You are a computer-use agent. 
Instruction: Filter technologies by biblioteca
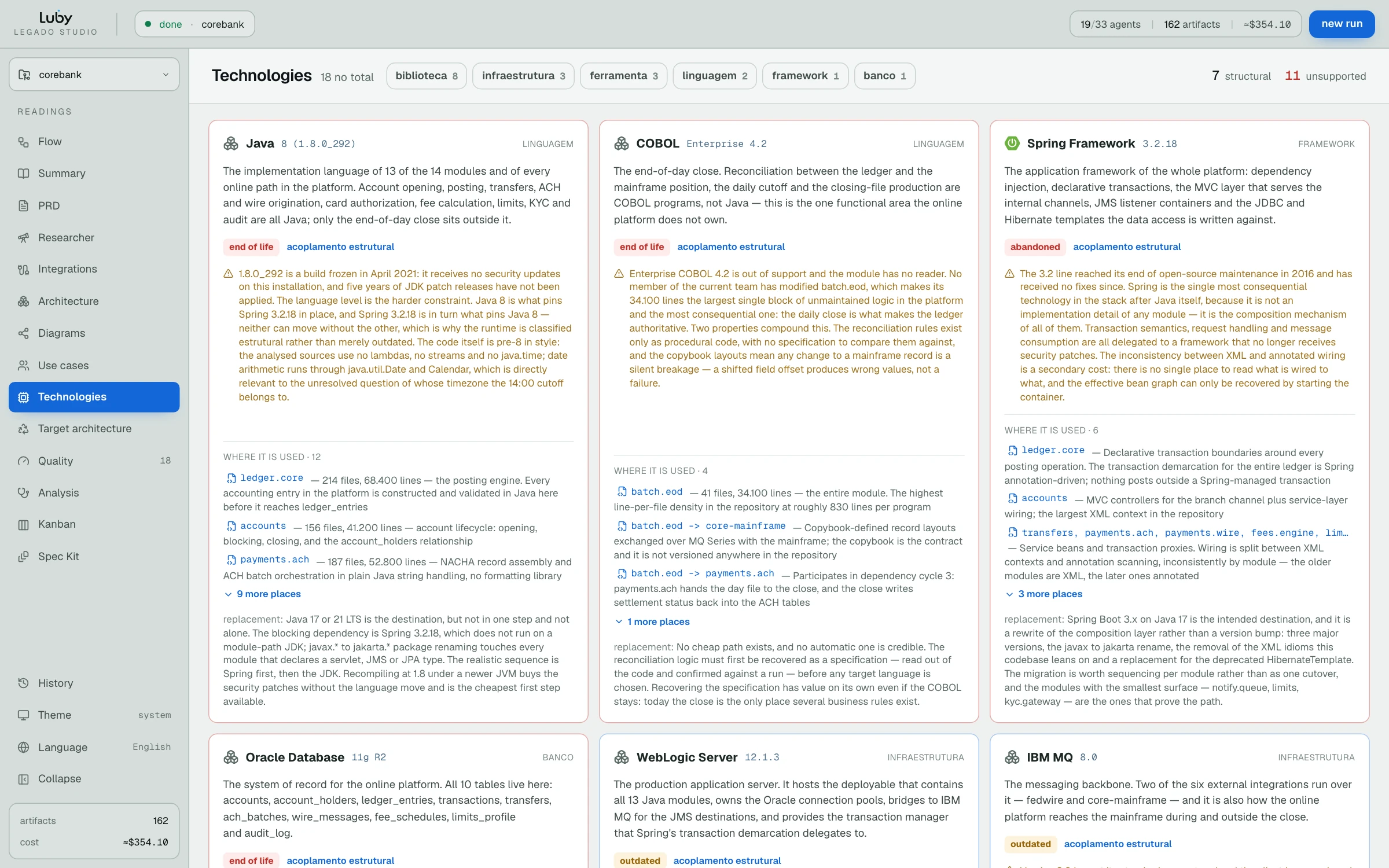pos(427,76)
